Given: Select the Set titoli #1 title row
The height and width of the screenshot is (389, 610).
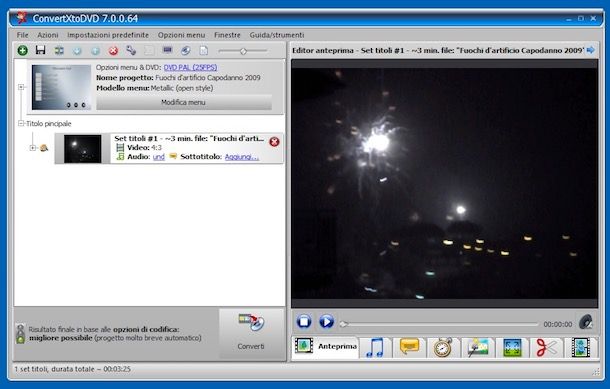Looking at the screenshot, I should point(169,148).
